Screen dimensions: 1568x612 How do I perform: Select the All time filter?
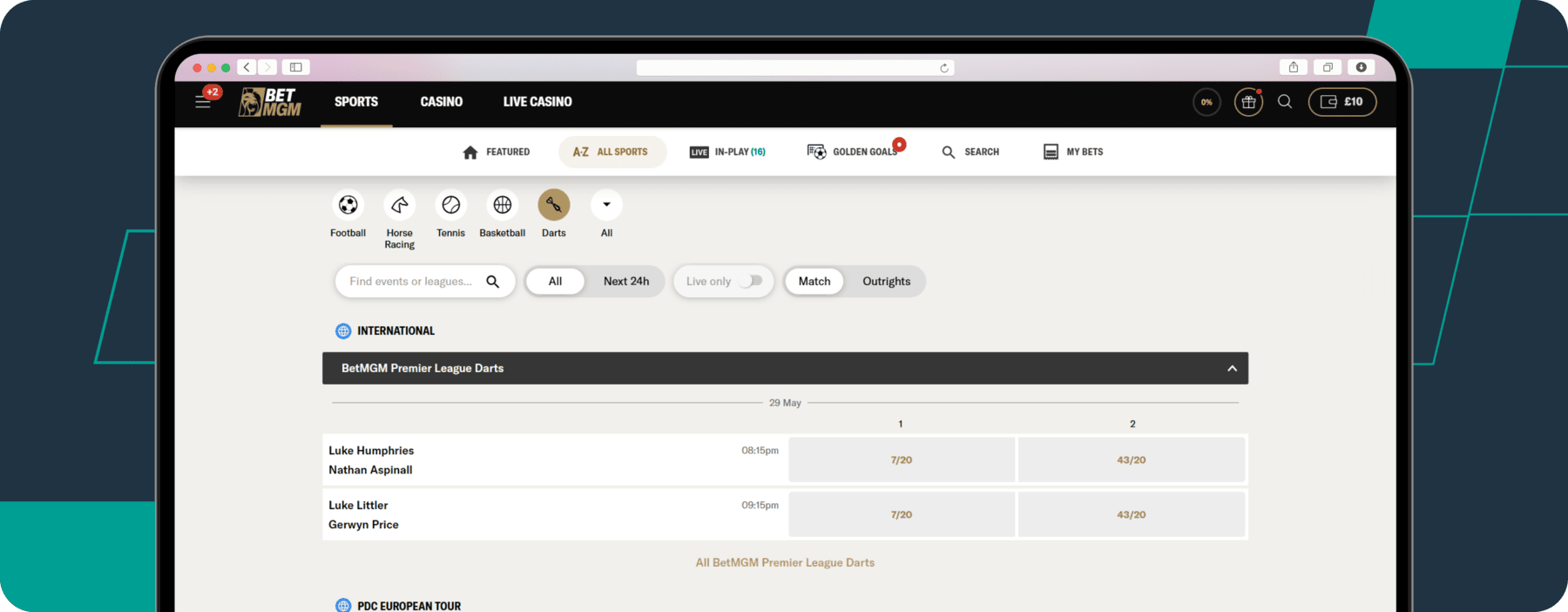point(555,282)
